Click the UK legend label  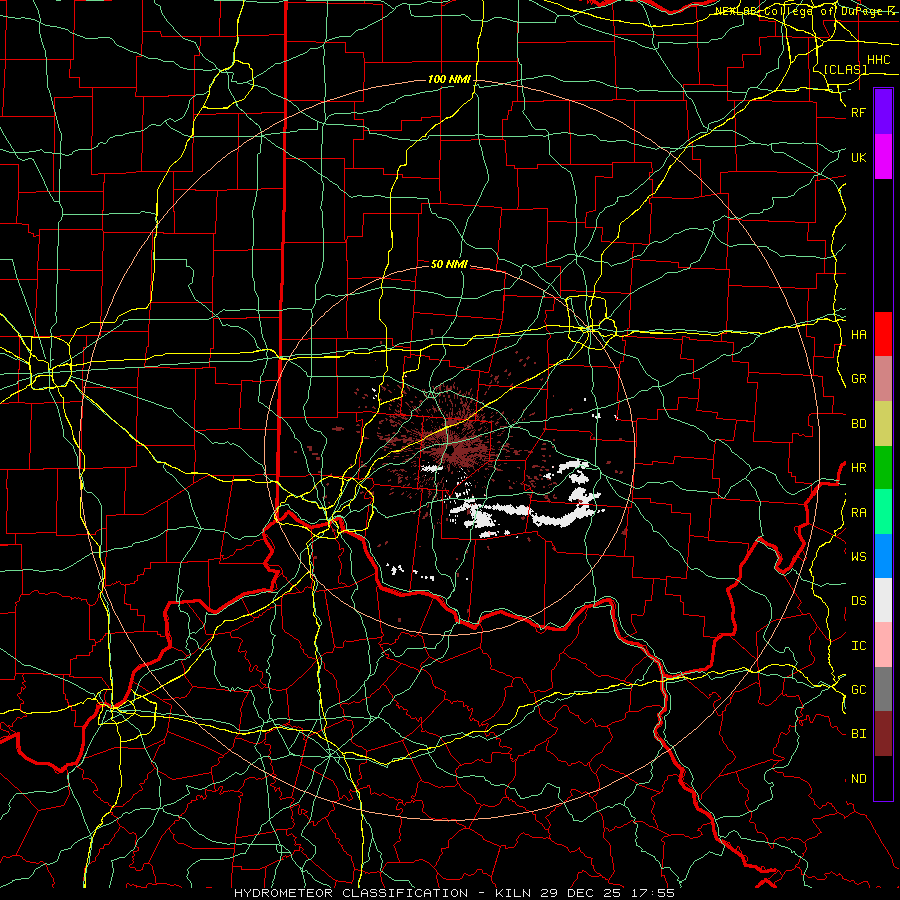(858, 157)
